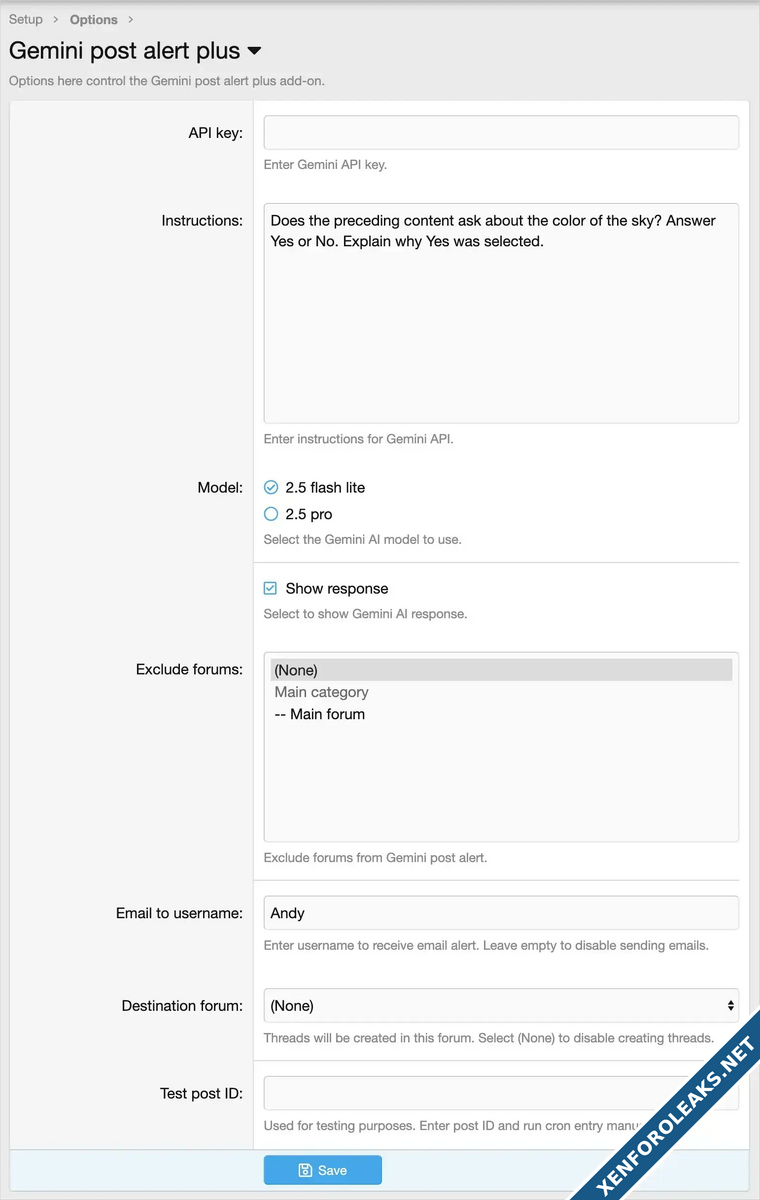
Task: Click the breadcrumb arrow after Setup
Action: (56, 19)
